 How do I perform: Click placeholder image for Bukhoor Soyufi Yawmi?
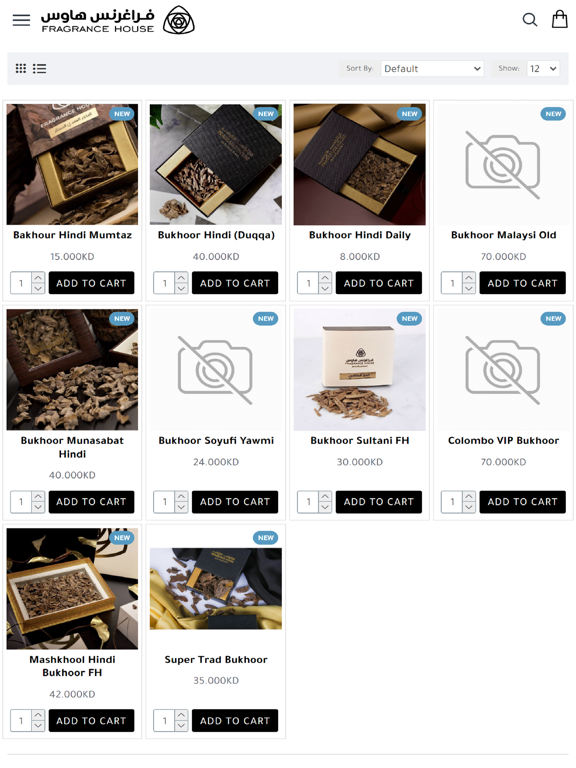tap(216, 370)
